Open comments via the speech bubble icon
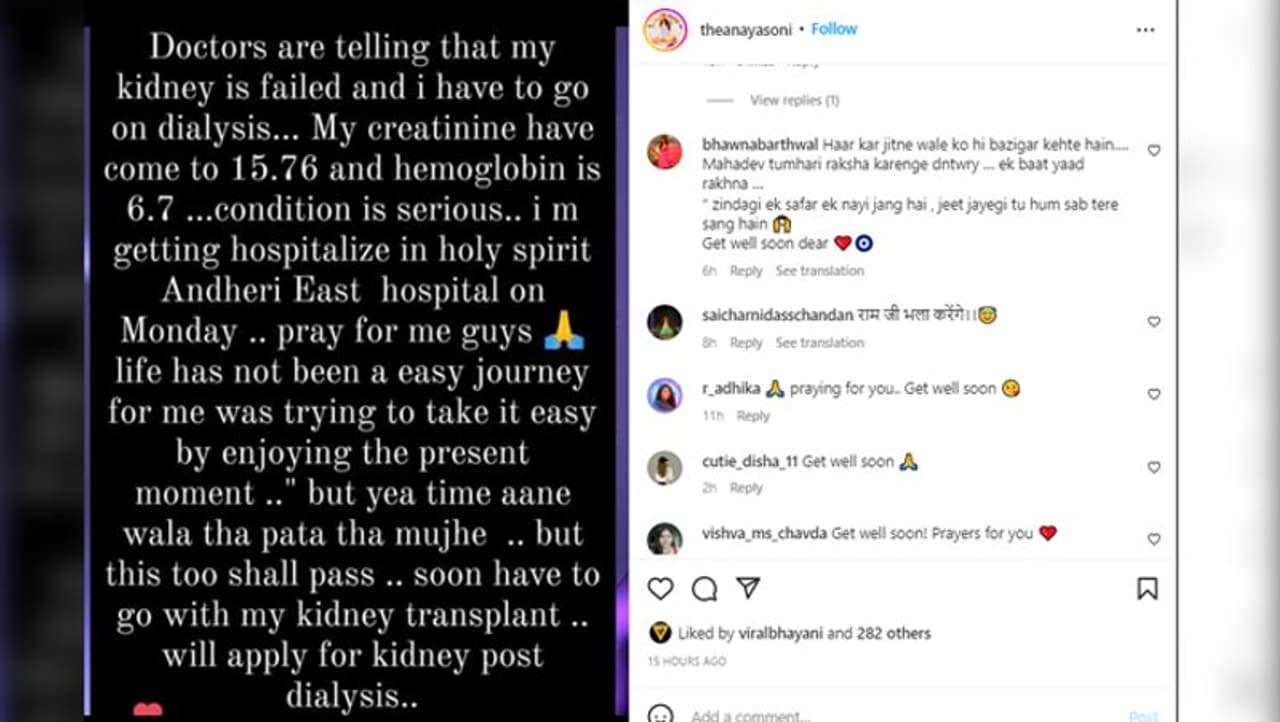Screen dimensions: 1280x722 pyautogui.click(x=704, y=589)
